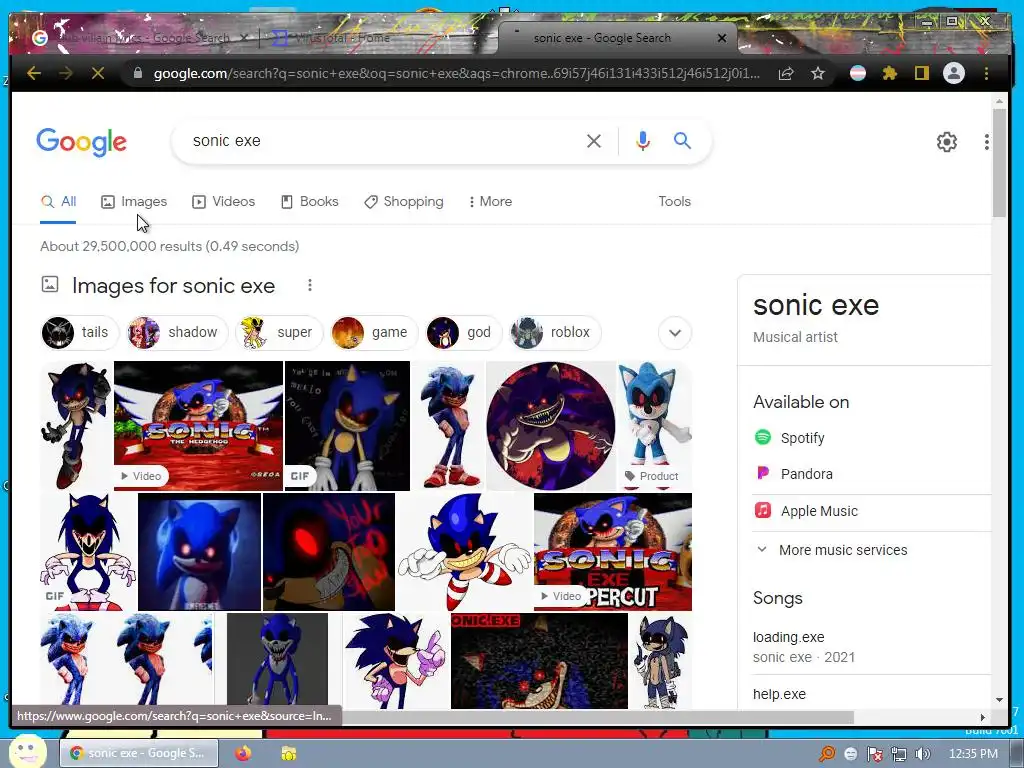Filter images by the game chip
The height and width of the screenshot is (768, 1024).
coord(374,332)
